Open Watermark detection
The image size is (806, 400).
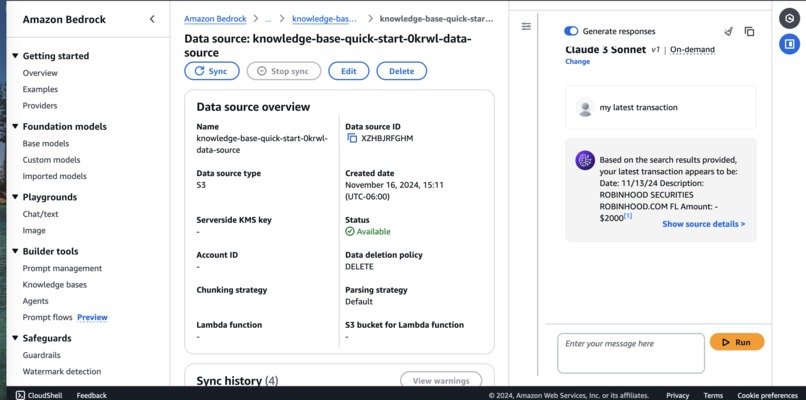pyautogui.click(x=62, y=371)
